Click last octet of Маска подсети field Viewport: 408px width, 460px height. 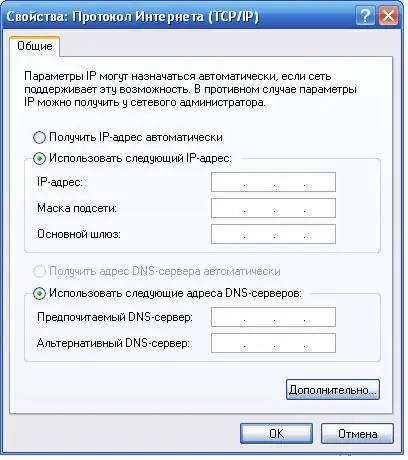click(x=320, y=208)
